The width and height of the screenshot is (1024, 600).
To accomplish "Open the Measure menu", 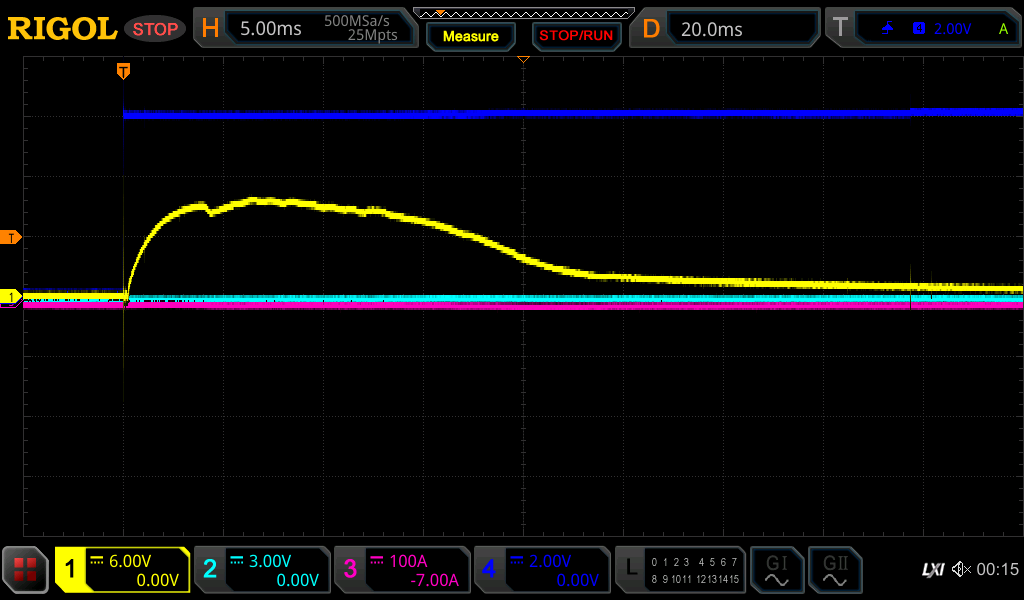I will click(x=470, y=36).
